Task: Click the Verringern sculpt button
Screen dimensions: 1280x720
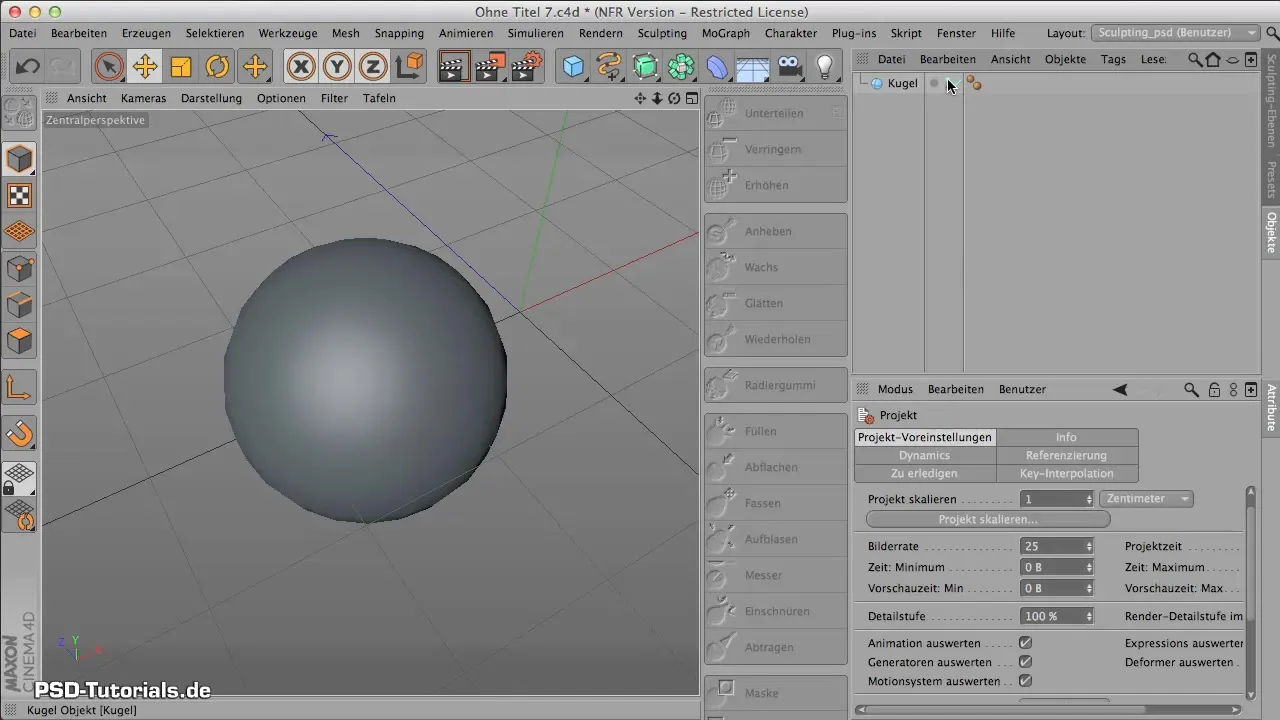Action: (776, 149)
